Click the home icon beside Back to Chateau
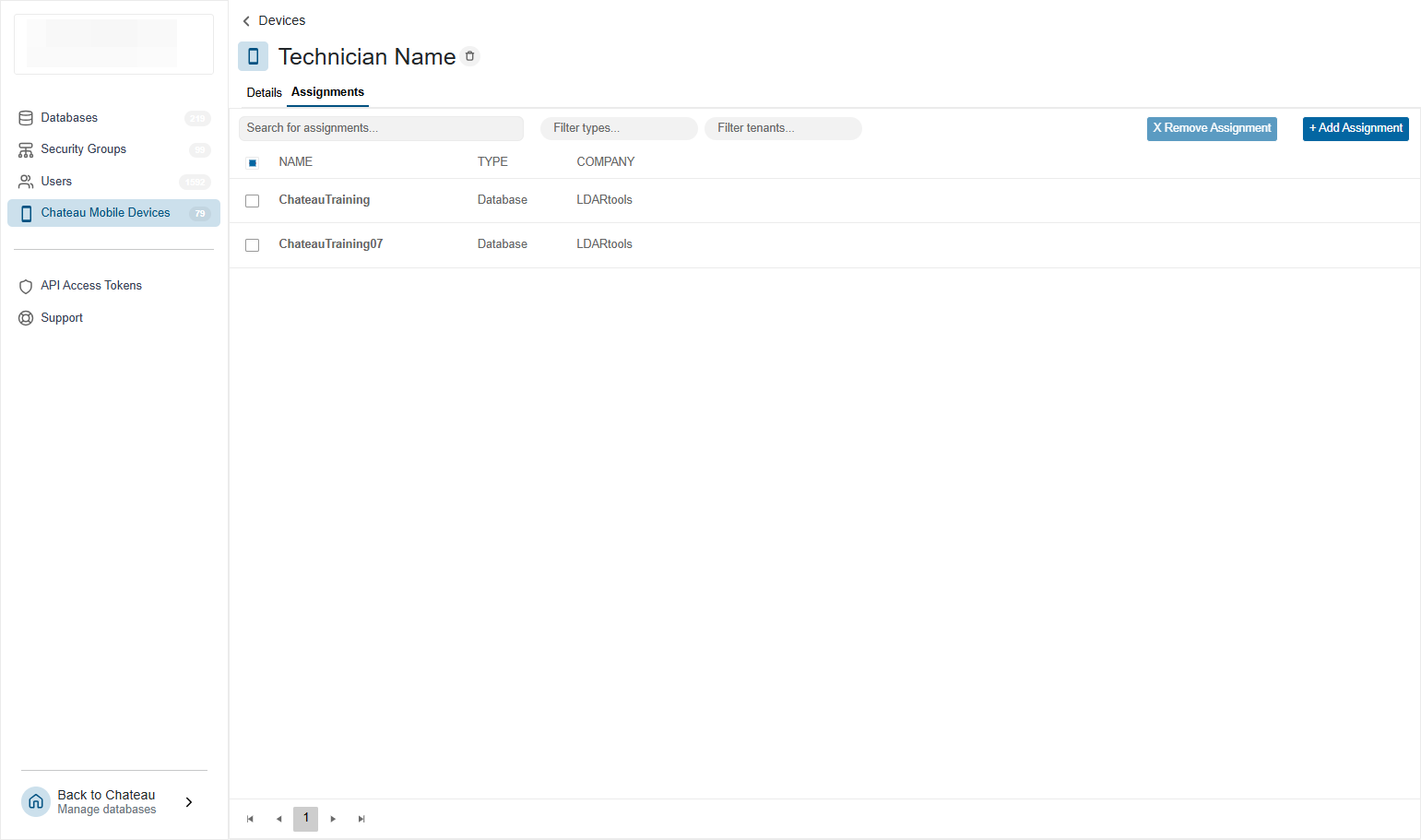The width and height of the screenshot is (1421, 840). 36,801
